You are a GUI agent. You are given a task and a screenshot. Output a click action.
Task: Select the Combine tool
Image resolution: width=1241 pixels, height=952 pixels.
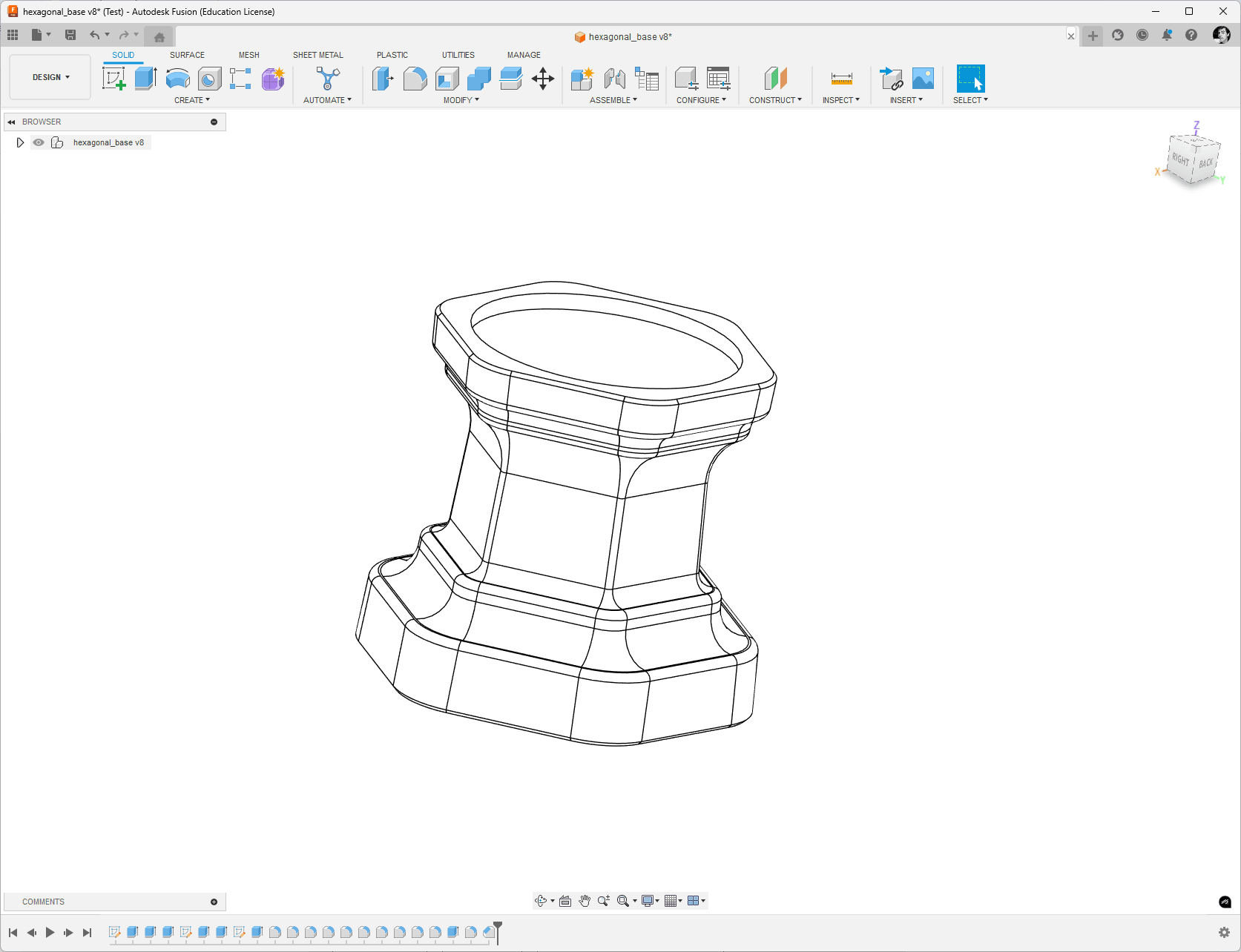pyautogui.click(x=478, y=78)
